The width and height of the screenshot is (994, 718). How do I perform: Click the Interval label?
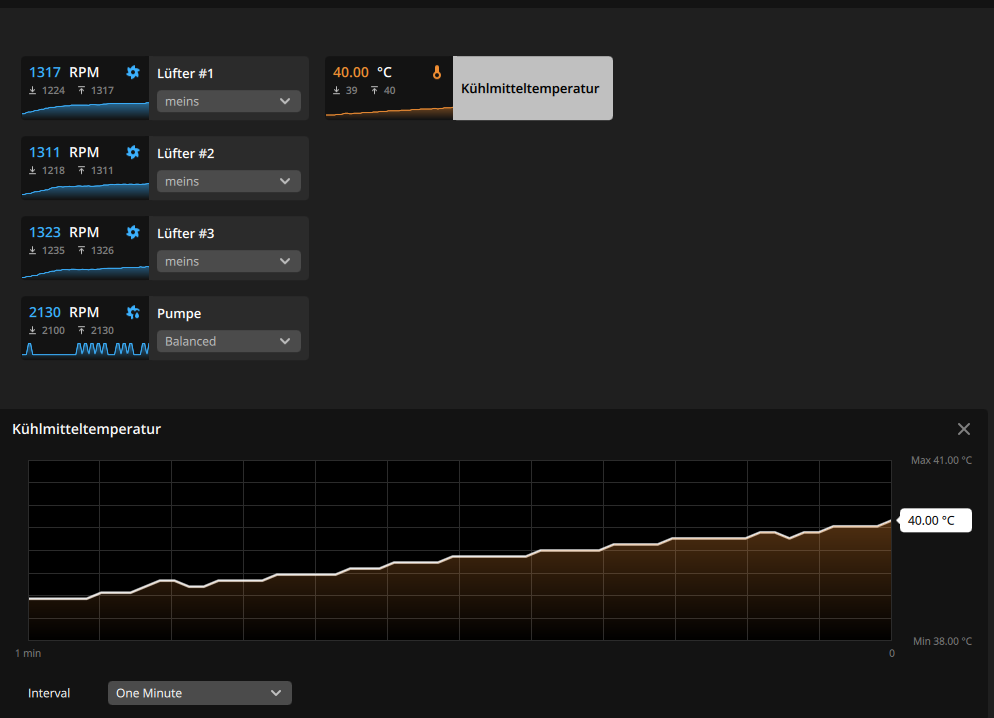pos(49,693)
